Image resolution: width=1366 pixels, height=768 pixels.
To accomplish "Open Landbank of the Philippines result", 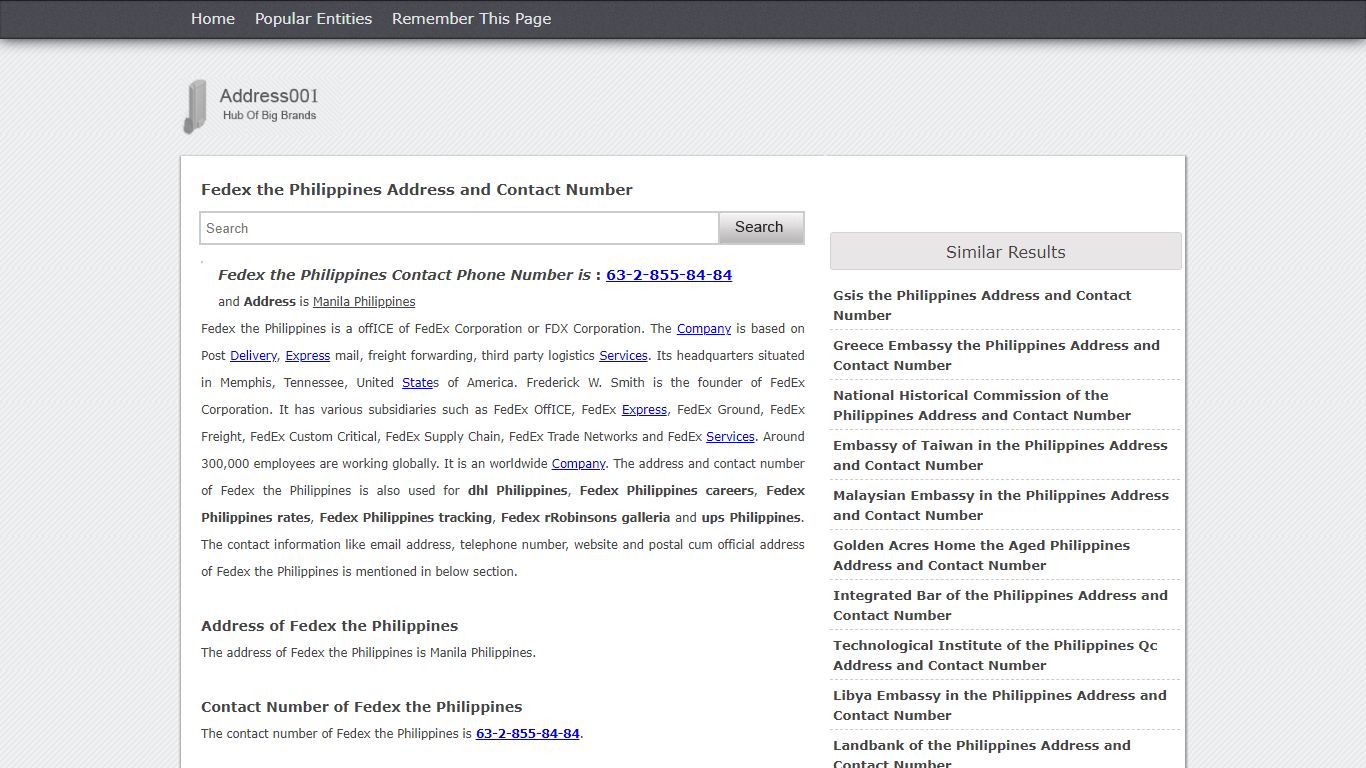I will point(982,754).
